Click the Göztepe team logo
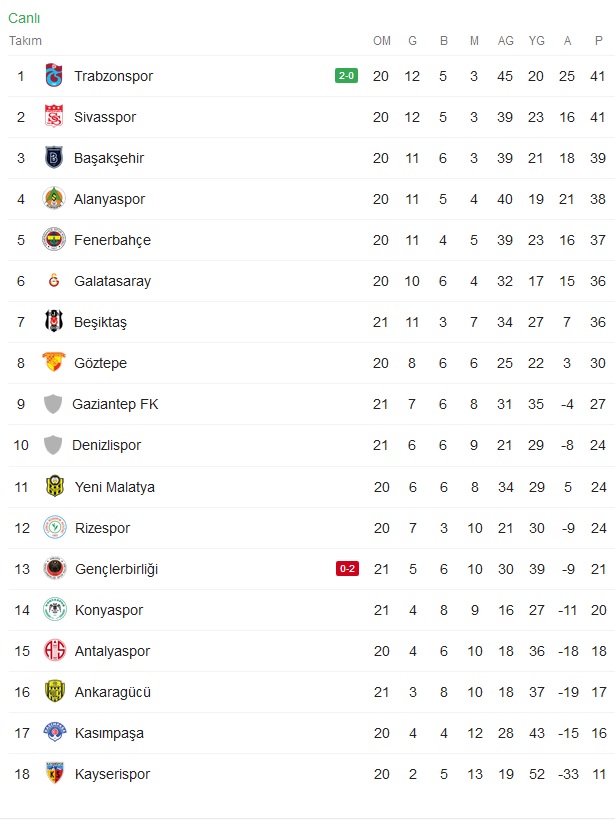Screen dimensions: 615x832 pyautogui.click(x=54, y=362)
